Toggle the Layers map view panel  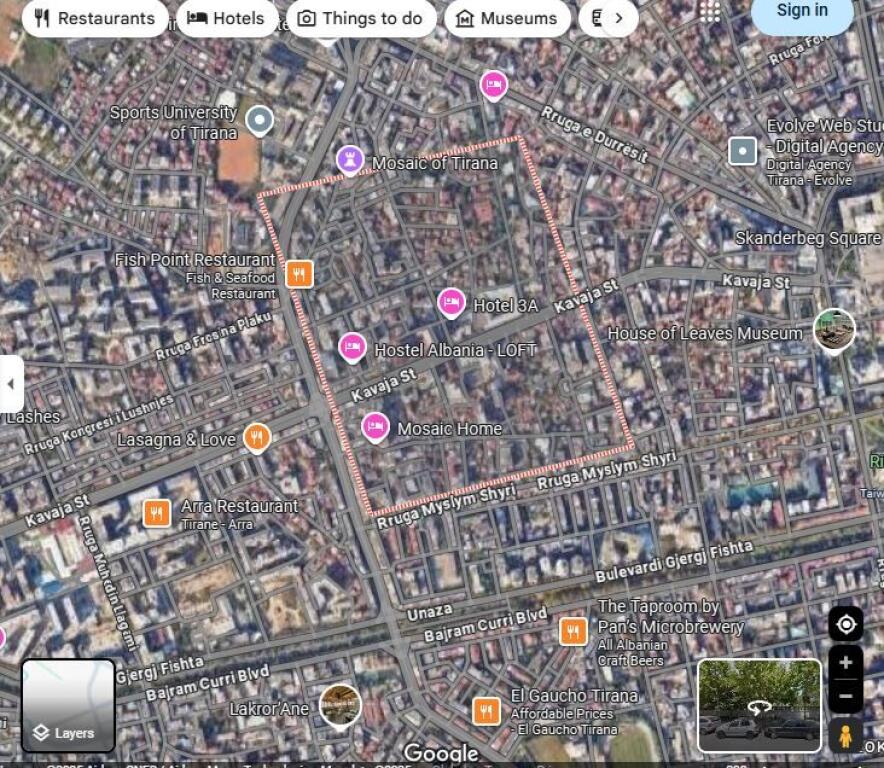[x=67, y=706]
